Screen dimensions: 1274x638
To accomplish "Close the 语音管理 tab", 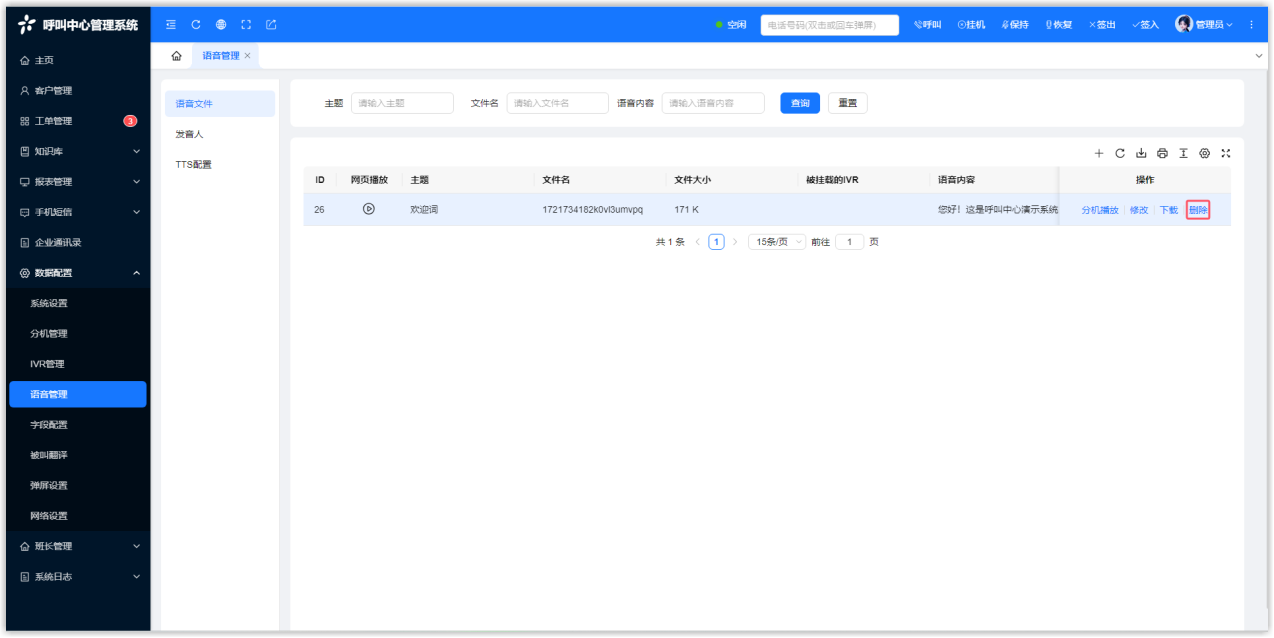I will (247, 56).
